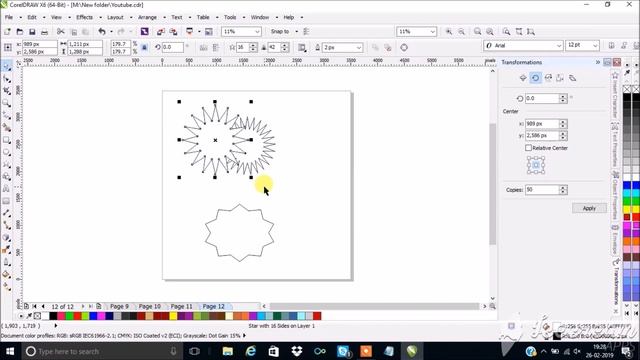Screen dimensions: 640x360
Task: Collapse the Transformations docker with the chevron
Action: click(x=598, y=62)
